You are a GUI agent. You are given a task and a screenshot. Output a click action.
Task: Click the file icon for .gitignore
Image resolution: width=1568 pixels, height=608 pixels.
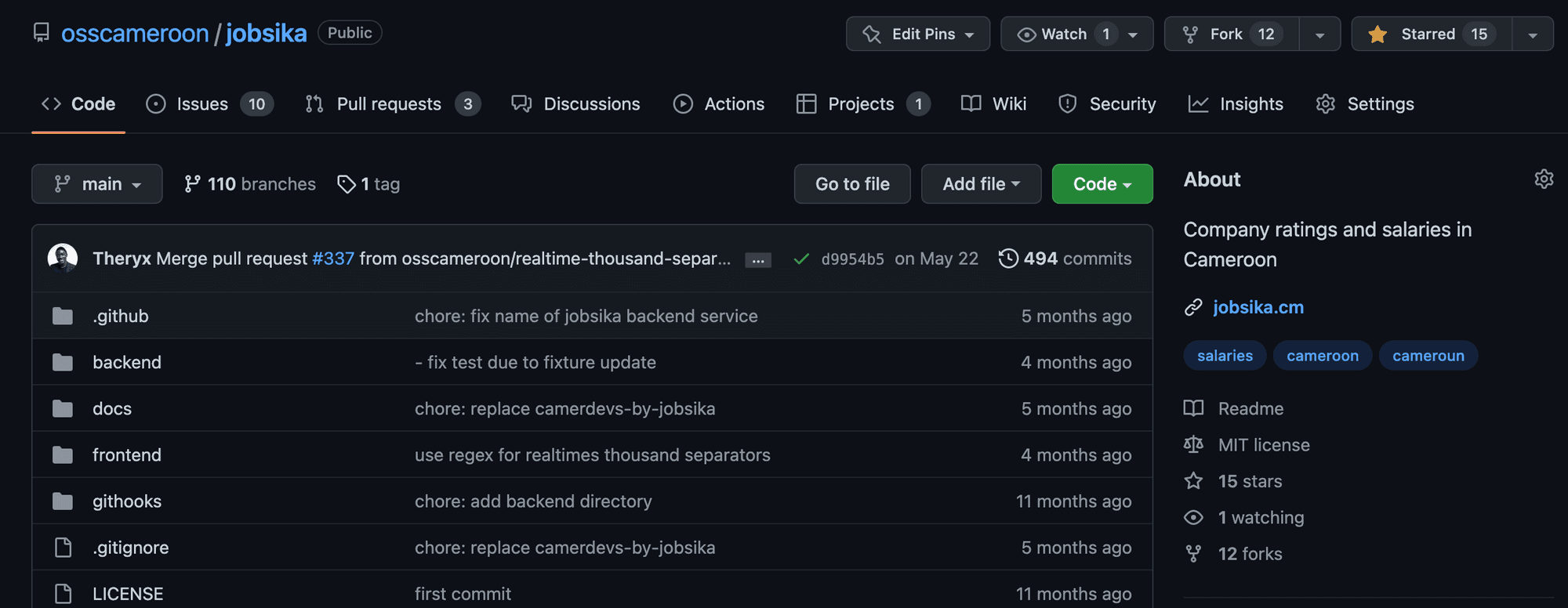pos(63,547)
